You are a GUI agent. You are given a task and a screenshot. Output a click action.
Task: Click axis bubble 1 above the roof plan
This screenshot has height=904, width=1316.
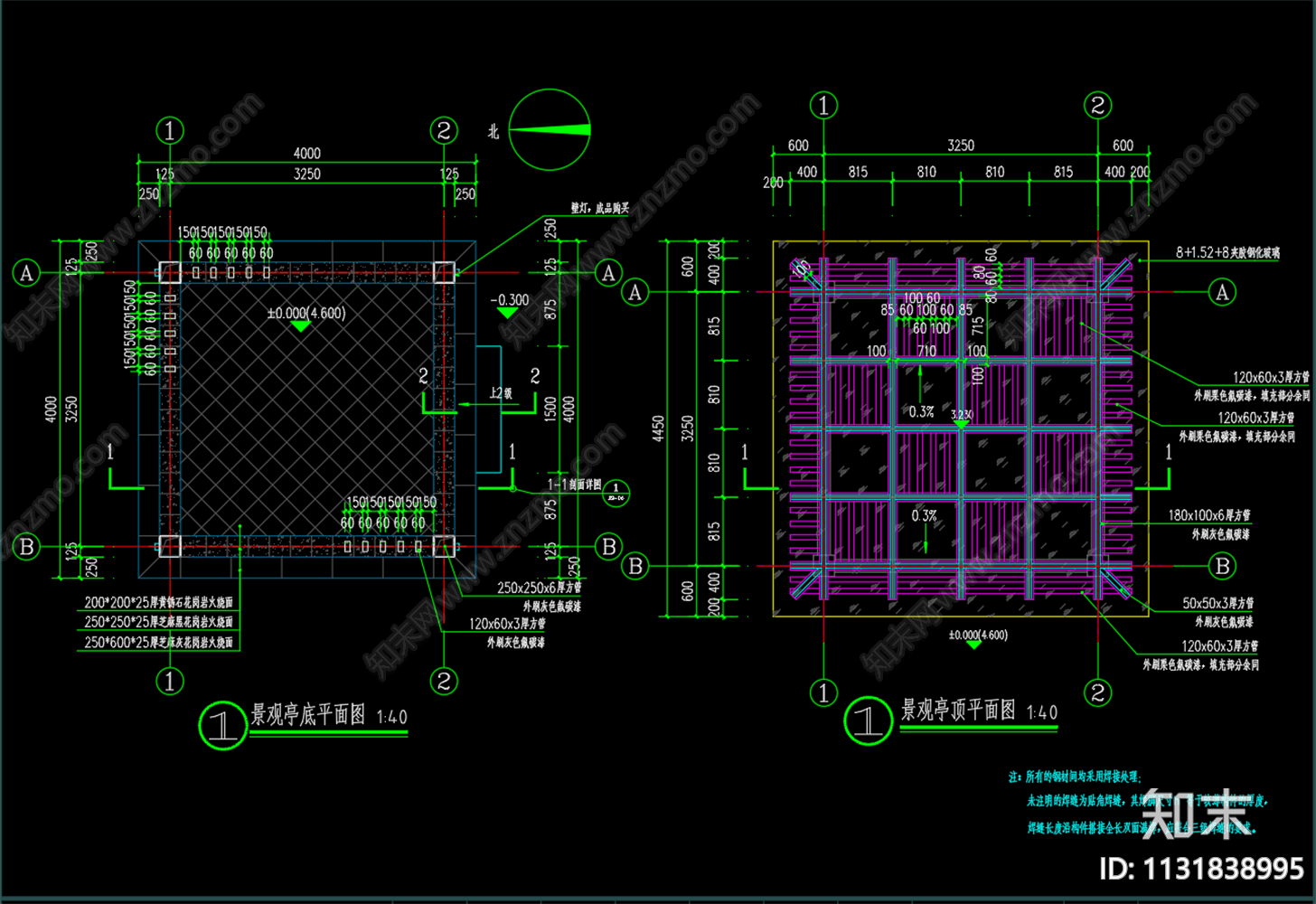822,106
